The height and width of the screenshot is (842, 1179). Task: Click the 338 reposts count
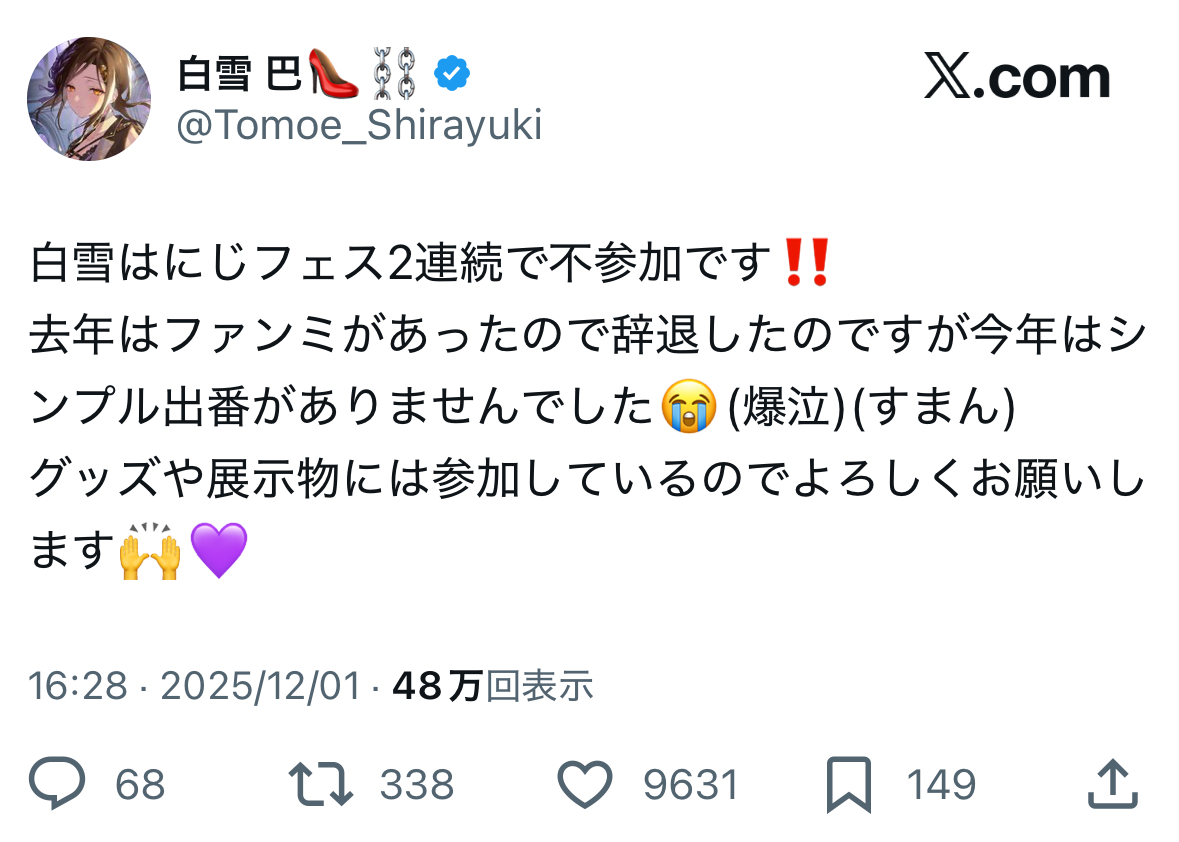[417, 785]
